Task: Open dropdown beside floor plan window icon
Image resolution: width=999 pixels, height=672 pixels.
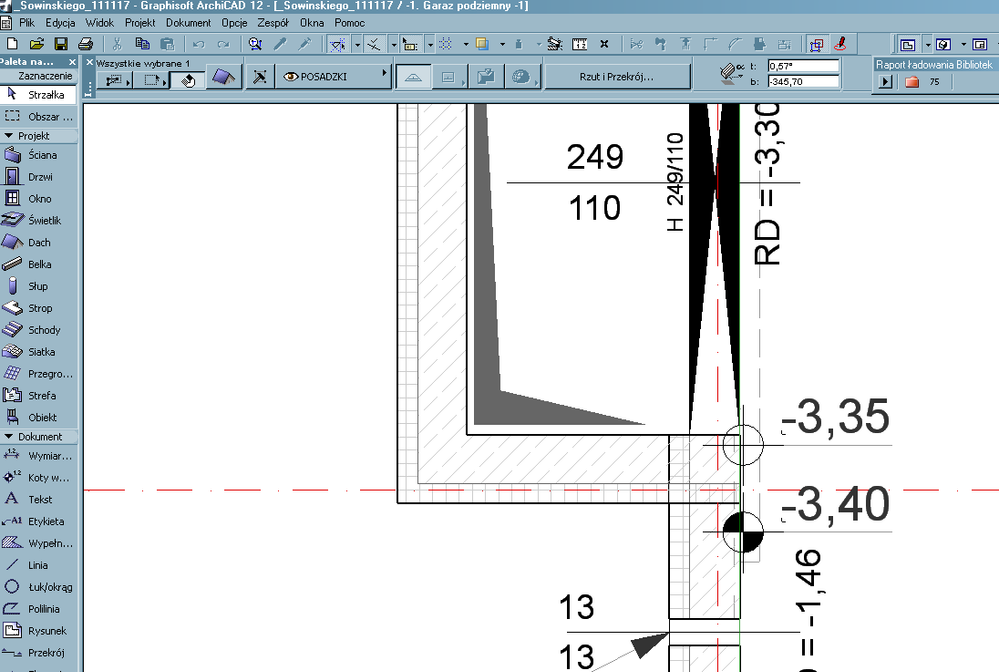Action: (x=928, y=45)
